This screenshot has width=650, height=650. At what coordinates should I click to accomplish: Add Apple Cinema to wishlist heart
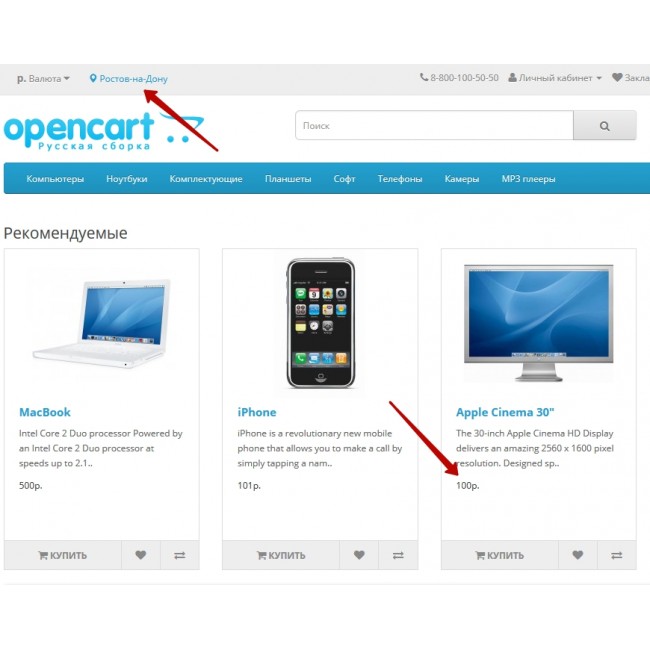tap(577, 555)
